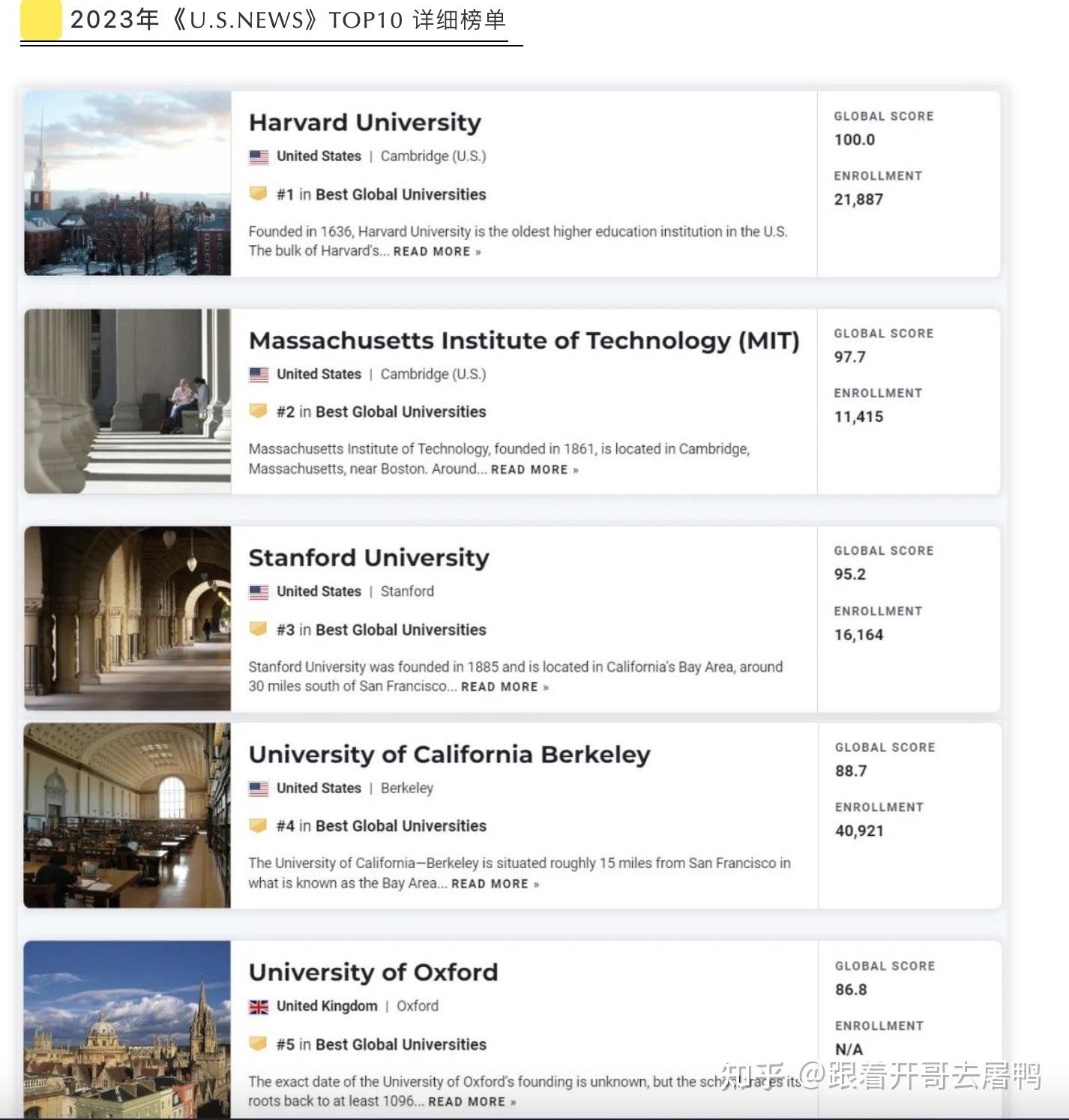Click Oxford's enrollment value N/A

[x=849, y=1050]
